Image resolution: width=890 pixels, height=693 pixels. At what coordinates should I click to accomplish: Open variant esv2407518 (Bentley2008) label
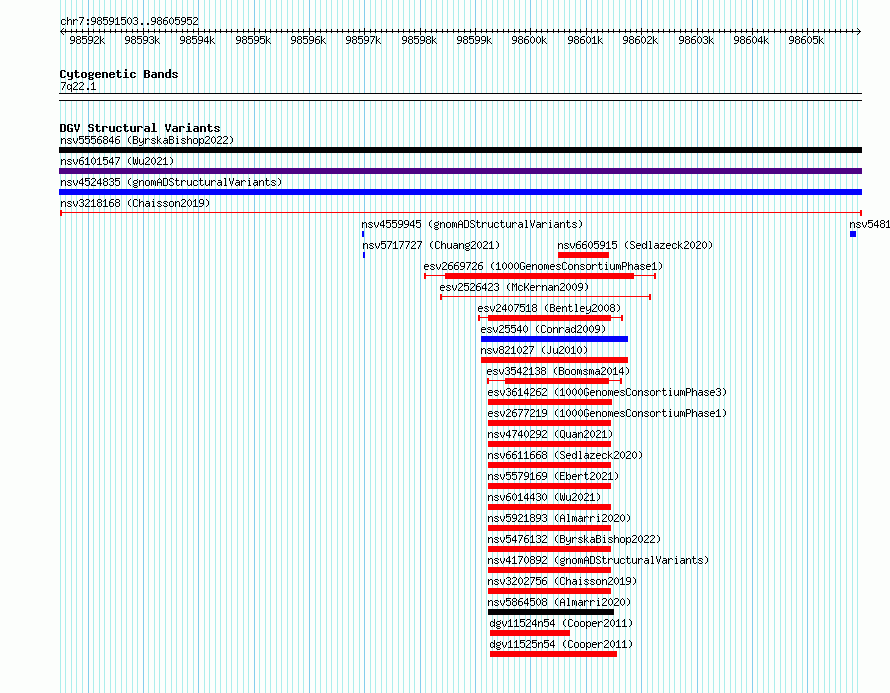[x=549, y=308]
